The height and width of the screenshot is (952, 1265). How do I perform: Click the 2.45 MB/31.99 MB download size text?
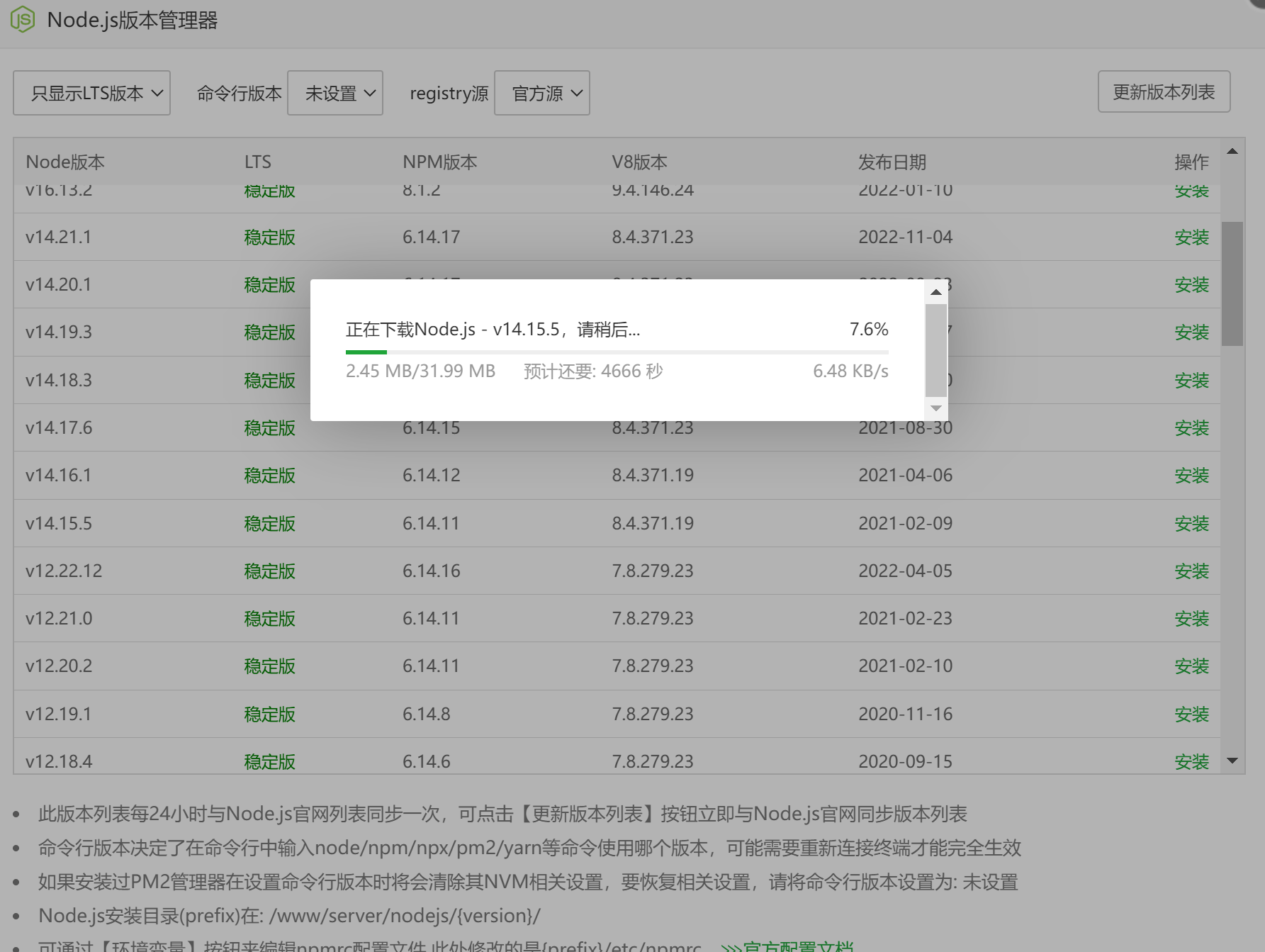click(420, 371)
